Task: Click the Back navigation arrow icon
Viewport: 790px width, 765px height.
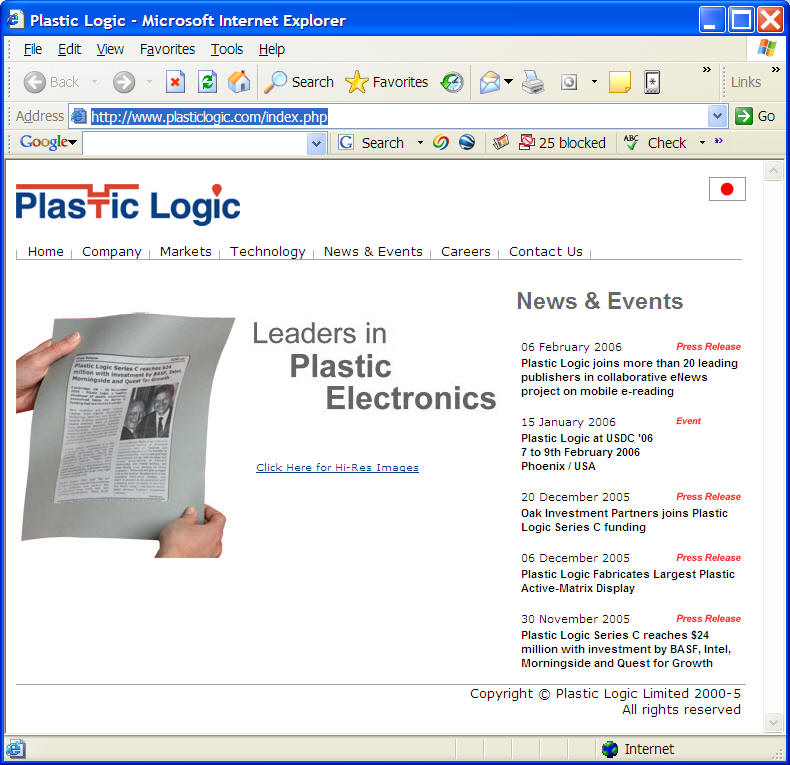Action: [35, 82]
